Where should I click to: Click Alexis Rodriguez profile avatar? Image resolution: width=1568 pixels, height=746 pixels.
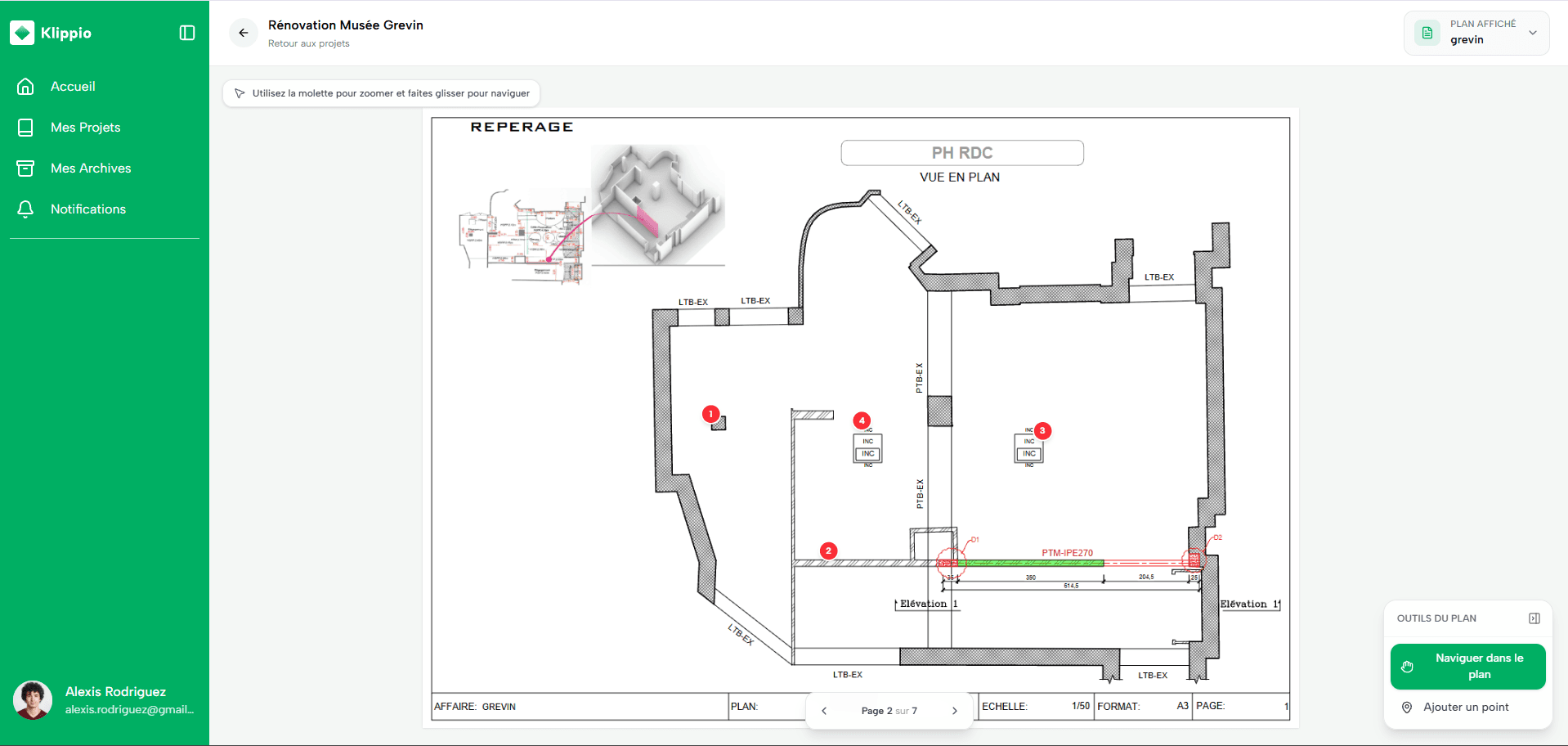(33, 700)
